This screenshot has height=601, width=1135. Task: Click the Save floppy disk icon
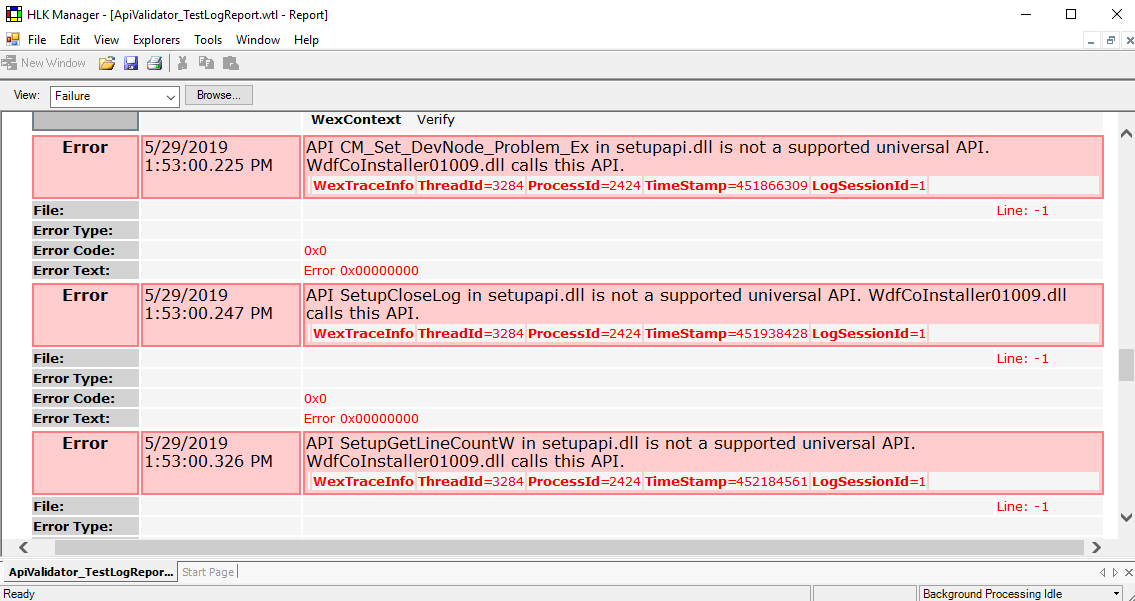(131, 63)
